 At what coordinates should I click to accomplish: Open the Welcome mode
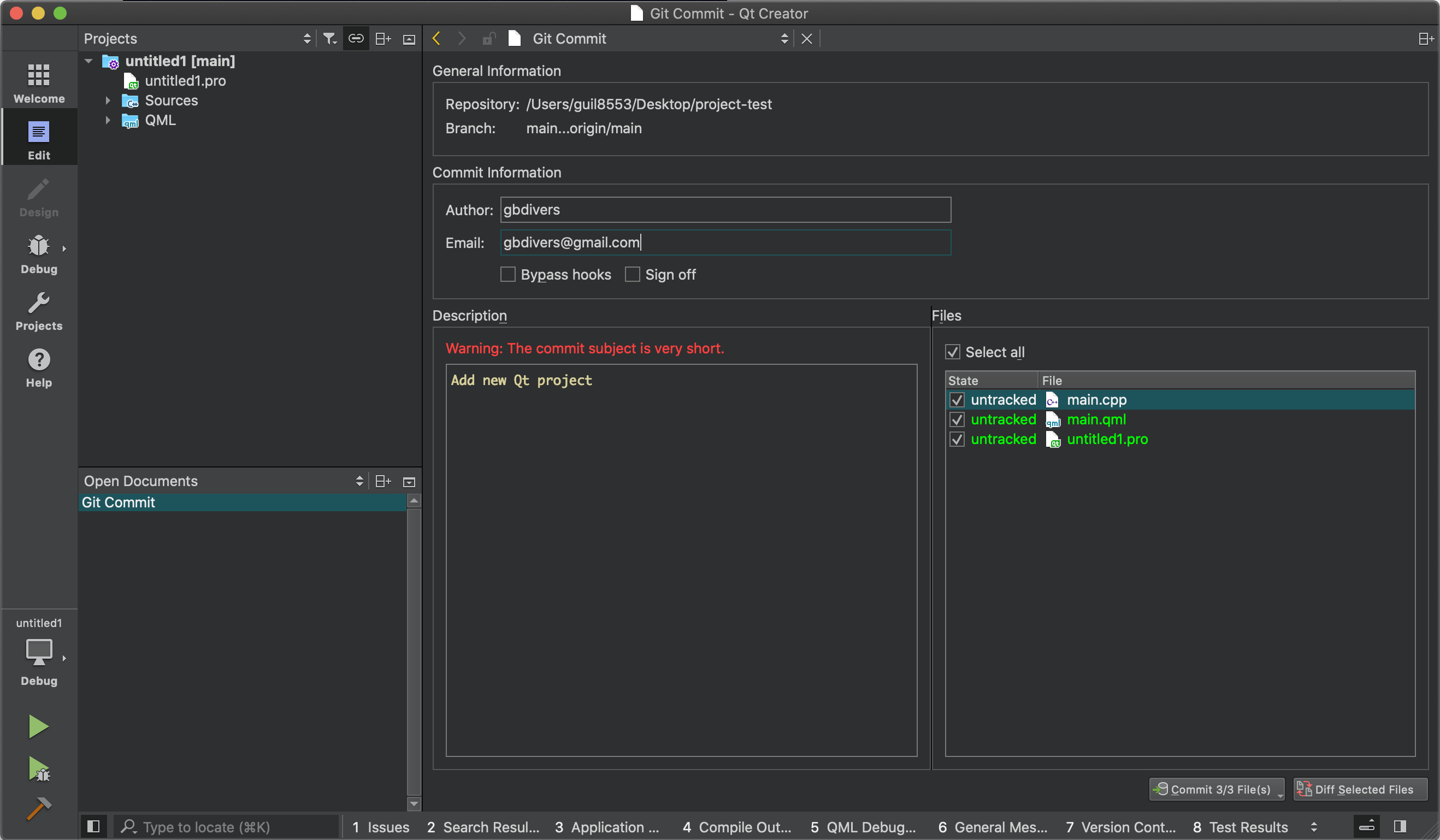click(x=39, y=82)
